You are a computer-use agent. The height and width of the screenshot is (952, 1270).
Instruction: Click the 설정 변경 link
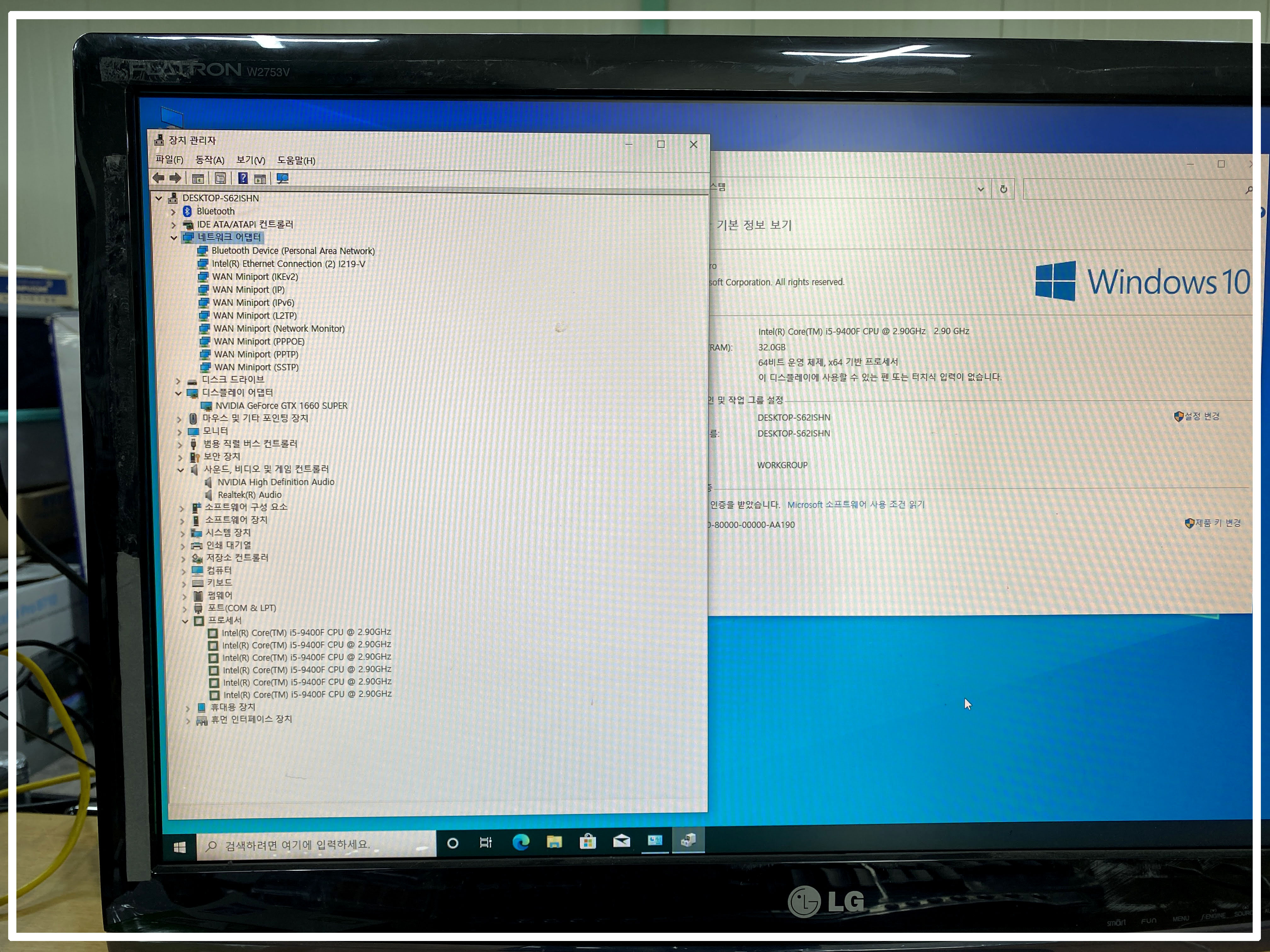point(1202,416)
